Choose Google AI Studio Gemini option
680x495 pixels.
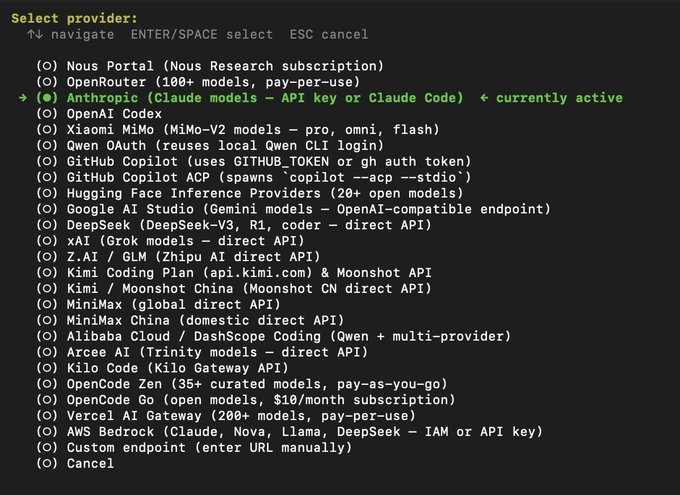pos(294,209)
